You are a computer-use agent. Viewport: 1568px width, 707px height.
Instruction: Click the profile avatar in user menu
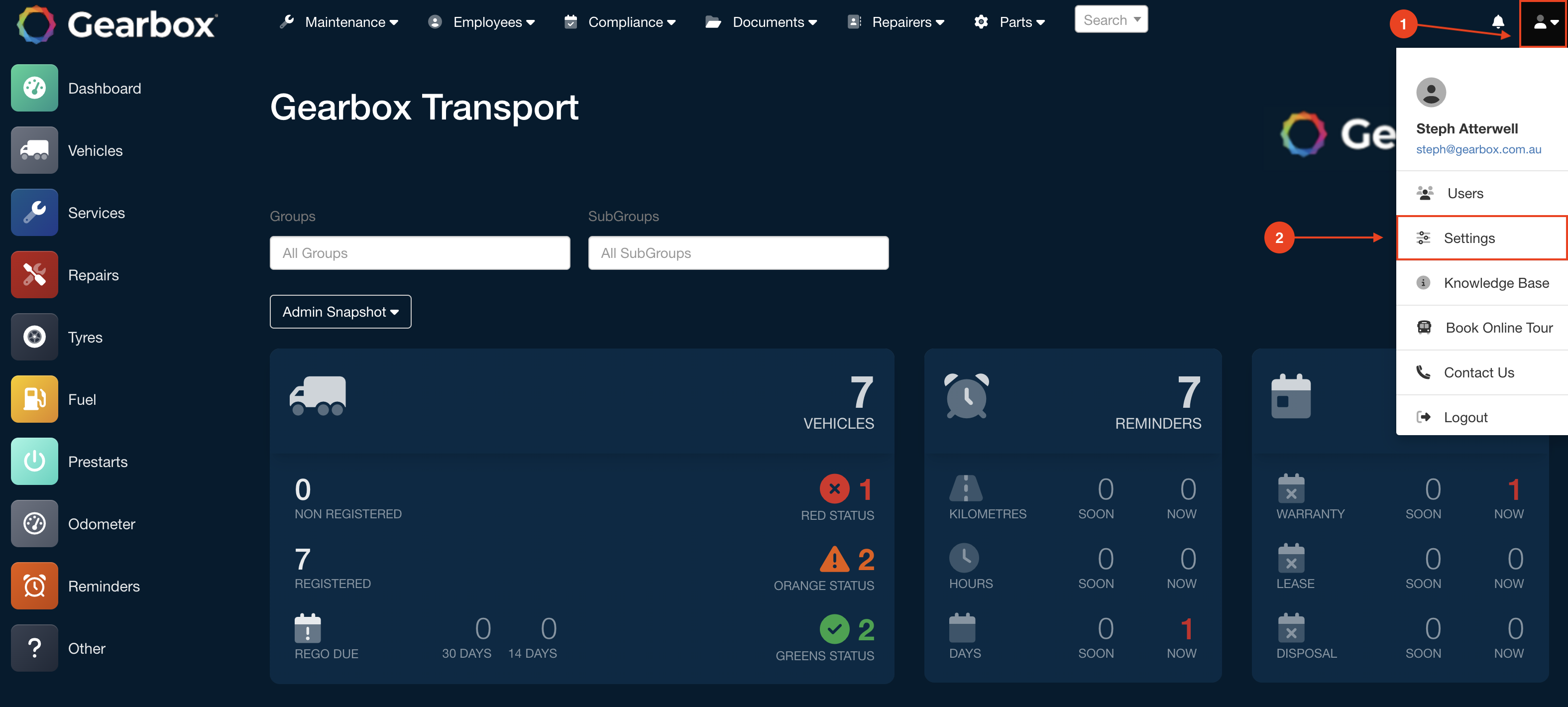coord(1431,93)
